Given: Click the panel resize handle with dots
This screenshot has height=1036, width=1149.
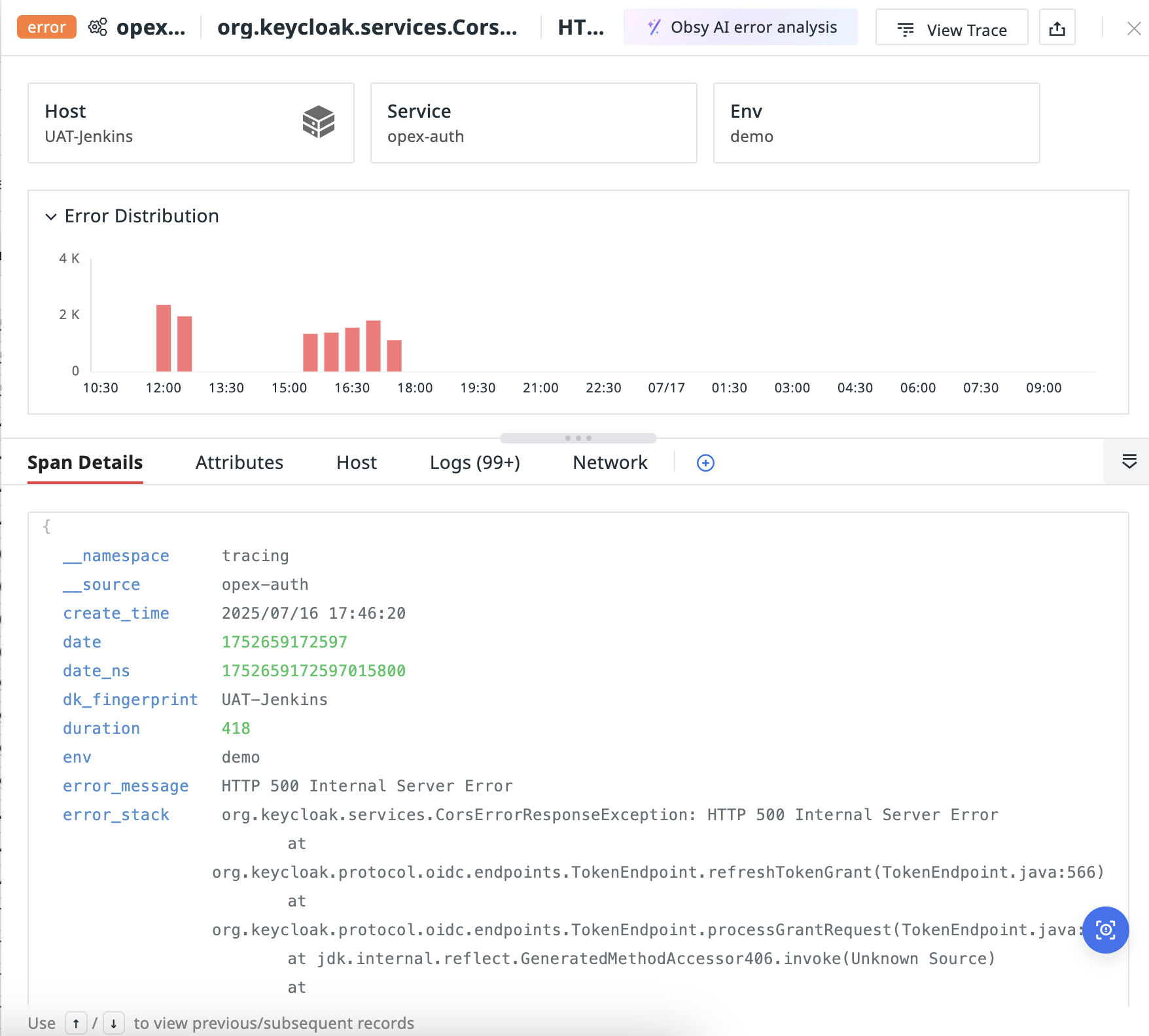Looking at the screenshot, I should [x=578, y=438].
